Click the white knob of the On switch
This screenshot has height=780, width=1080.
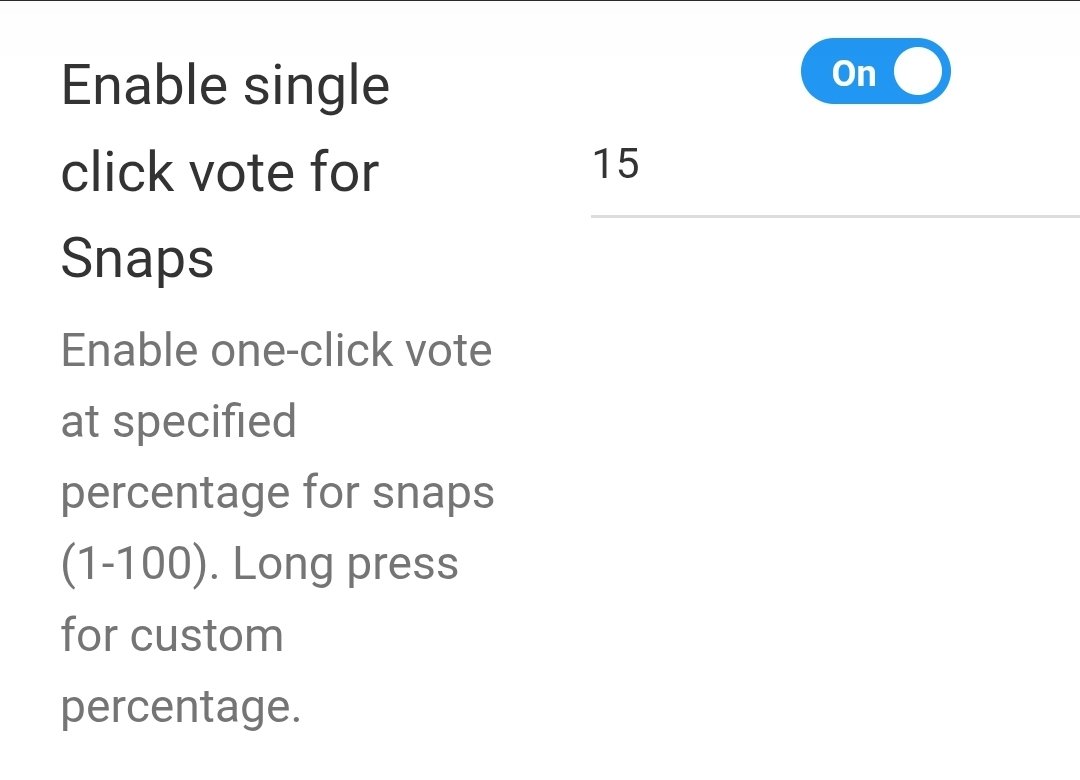[919, 73]
